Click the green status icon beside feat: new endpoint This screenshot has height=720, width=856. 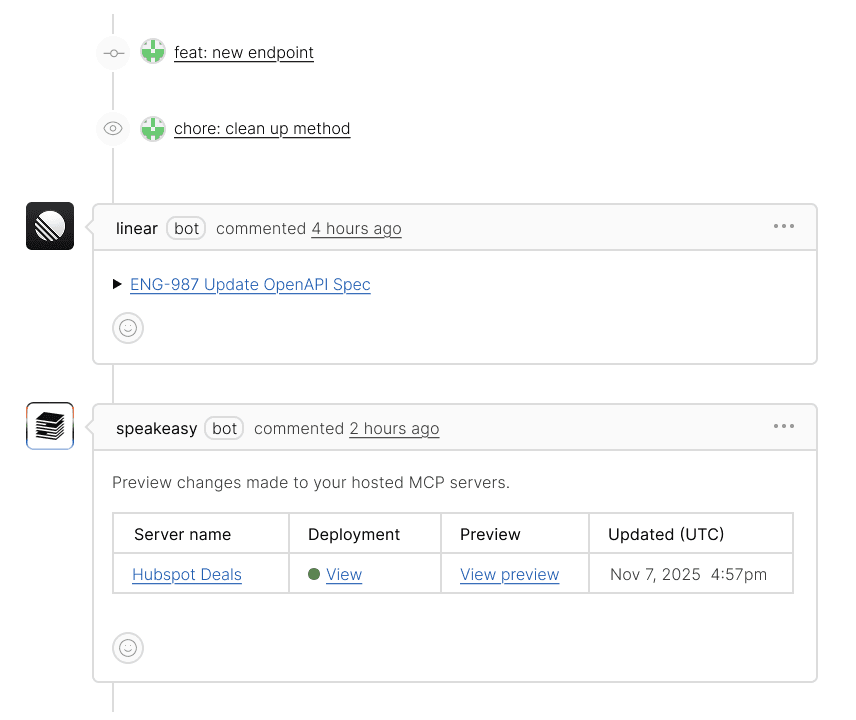[152, 52]
